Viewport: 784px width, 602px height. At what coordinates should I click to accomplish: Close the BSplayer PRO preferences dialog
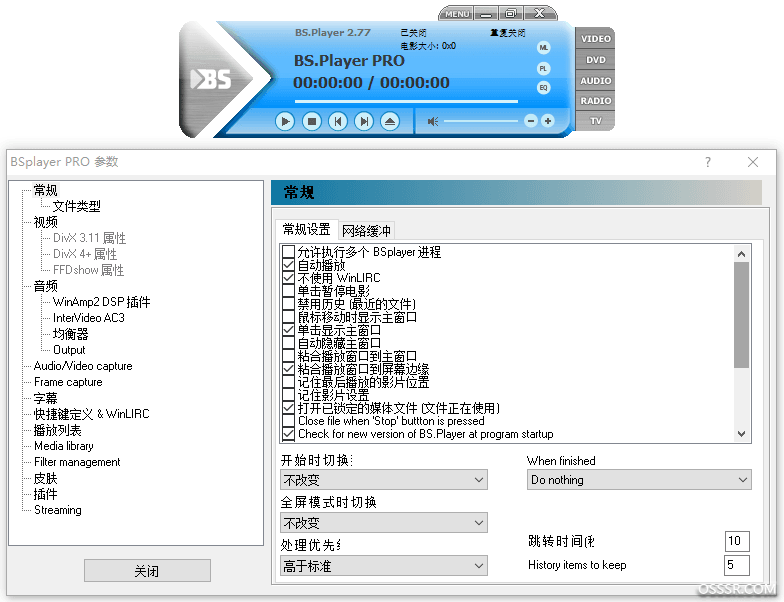point(752,162)
